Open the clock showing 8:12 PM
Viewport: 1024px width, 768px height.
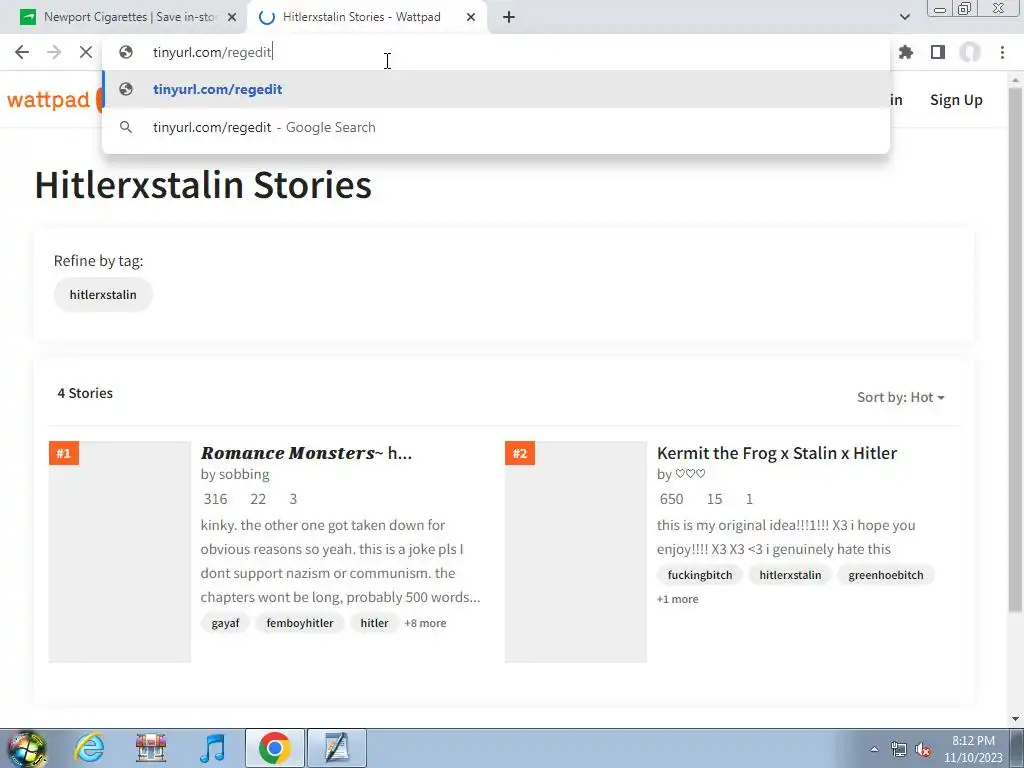click(x=973, y=749)
